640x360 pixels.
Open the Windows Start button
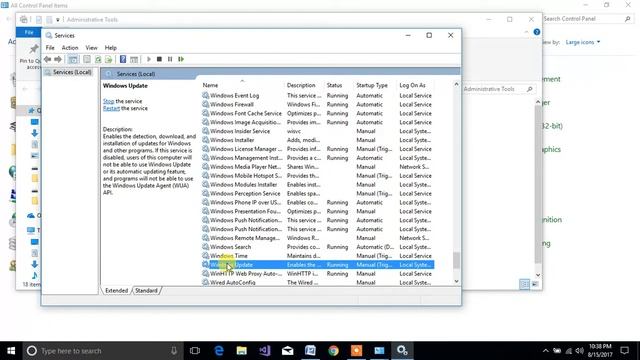(11, 351)
